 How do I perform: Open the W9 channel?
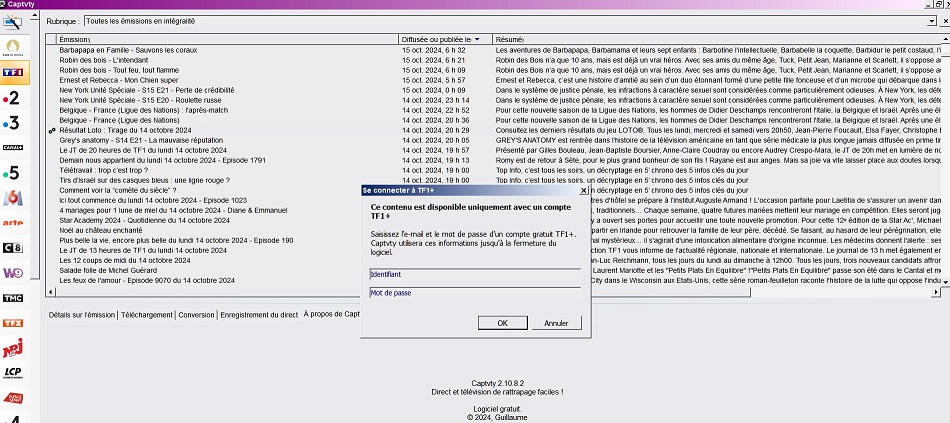pos(15,272)
